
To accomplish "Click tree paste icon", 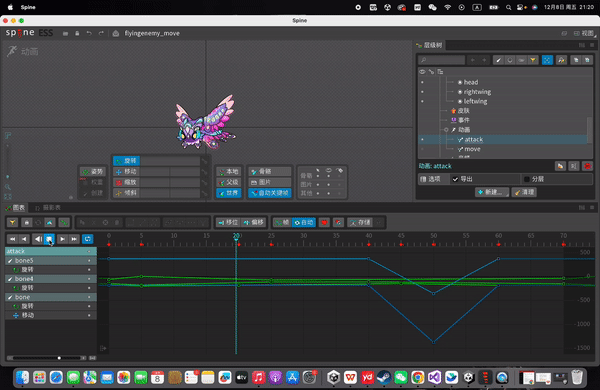I will [587, 60].
